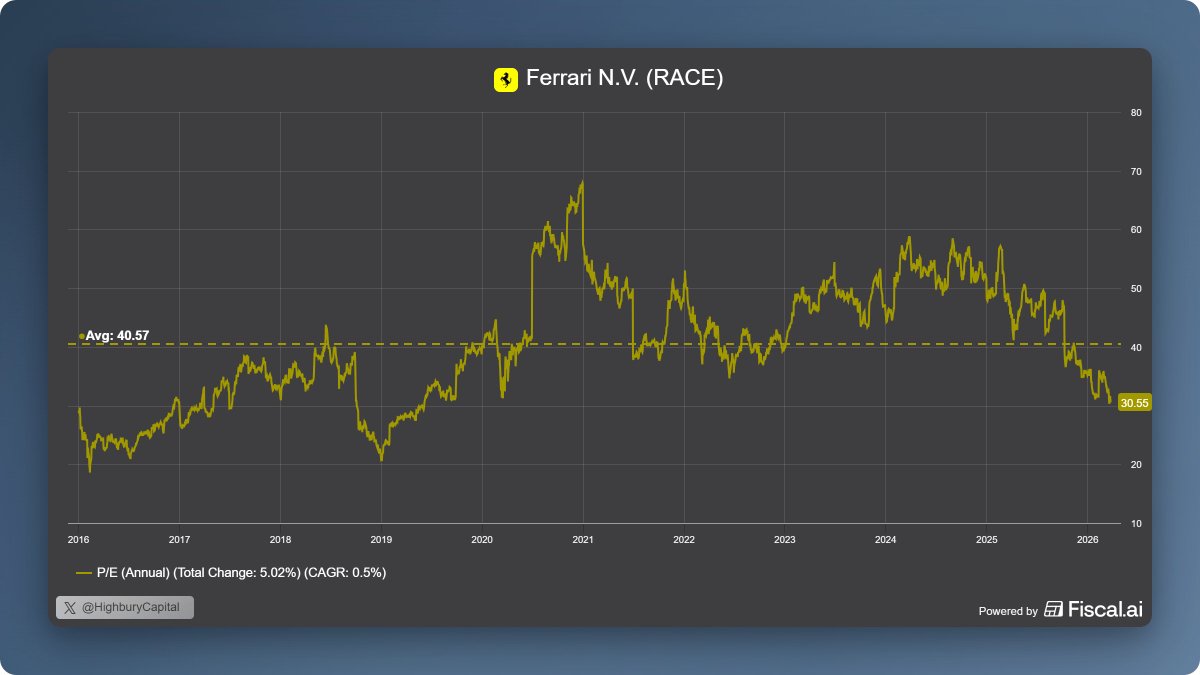Click the 40 y-axis label
The height and width of the screenshot is (675, 1200).
click(x=1136, y=347)
